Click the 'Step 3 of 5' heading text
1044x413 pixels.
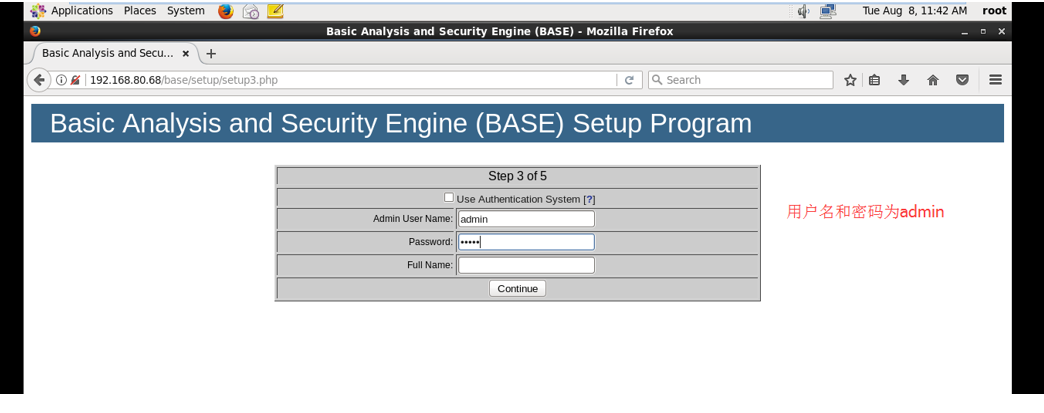pyautogui.click(x=517, y=177)
